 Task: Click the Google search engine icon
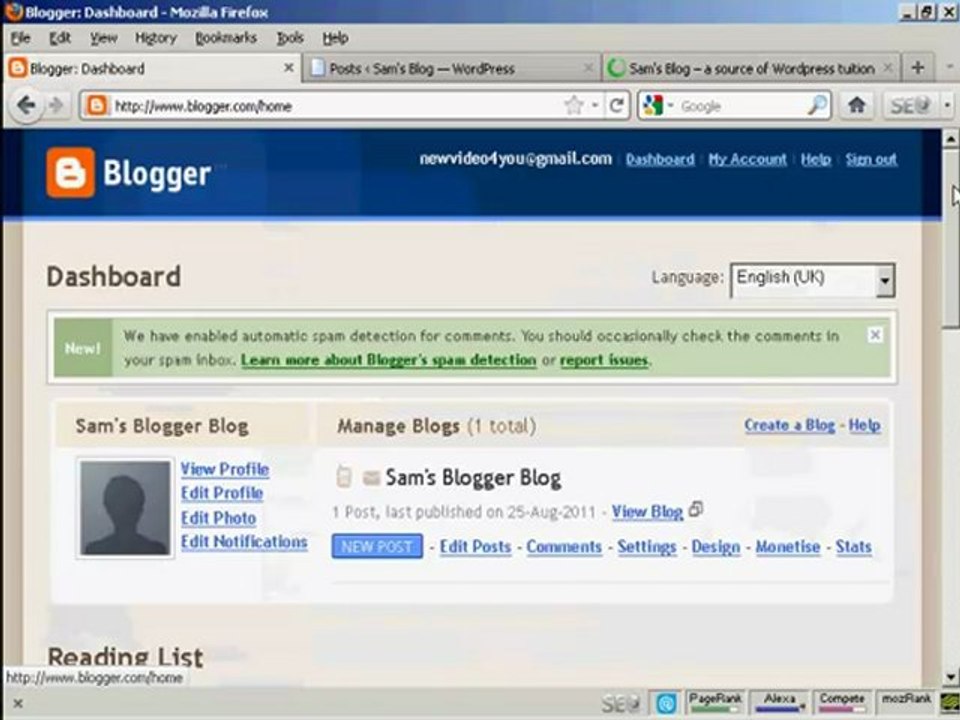653,106
